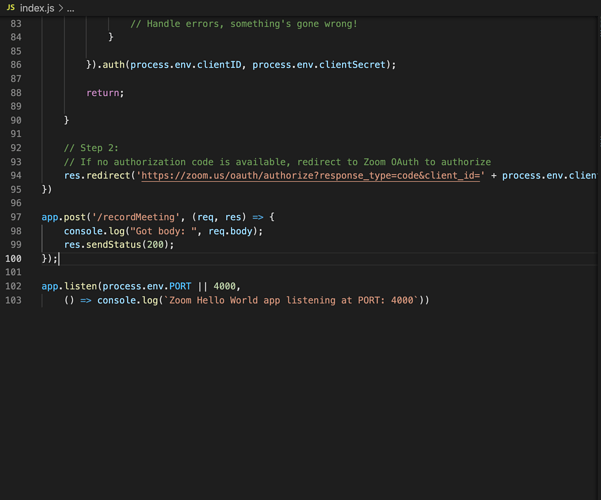Click the closing brace on line 90

point(66,120)
